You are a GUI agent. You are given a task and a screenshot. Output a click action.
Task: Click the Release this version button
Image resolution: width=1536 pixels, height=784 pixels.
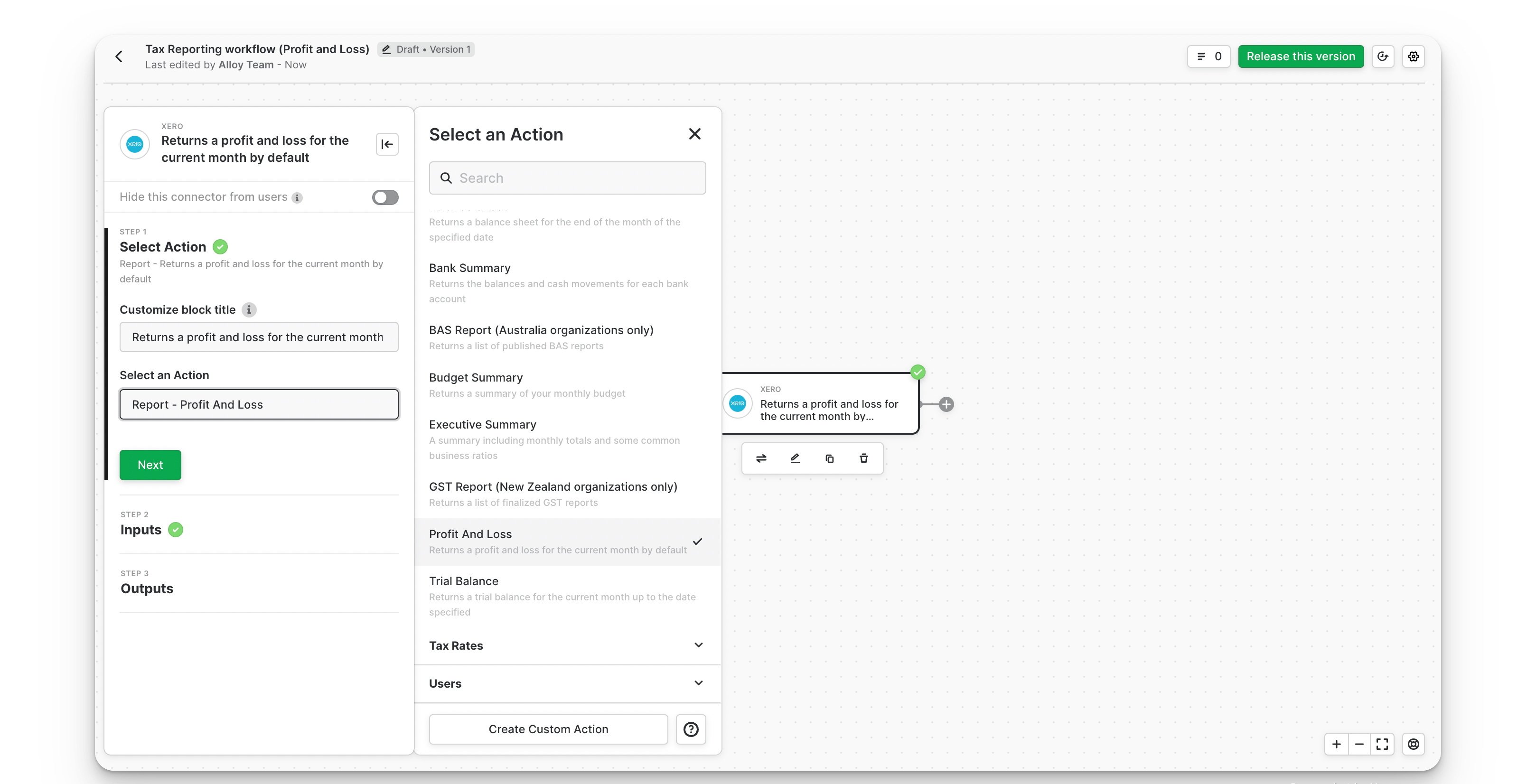tap(1301, 56)
